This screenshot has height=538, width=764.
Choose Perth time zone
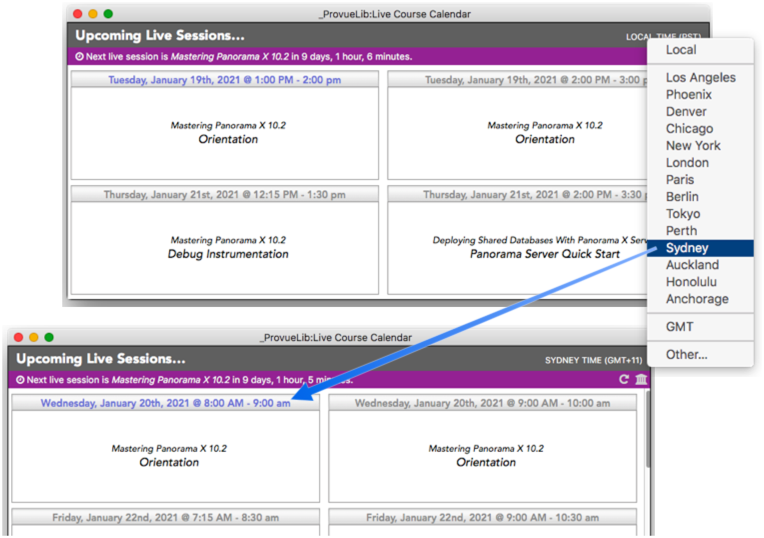pos(700,231)
